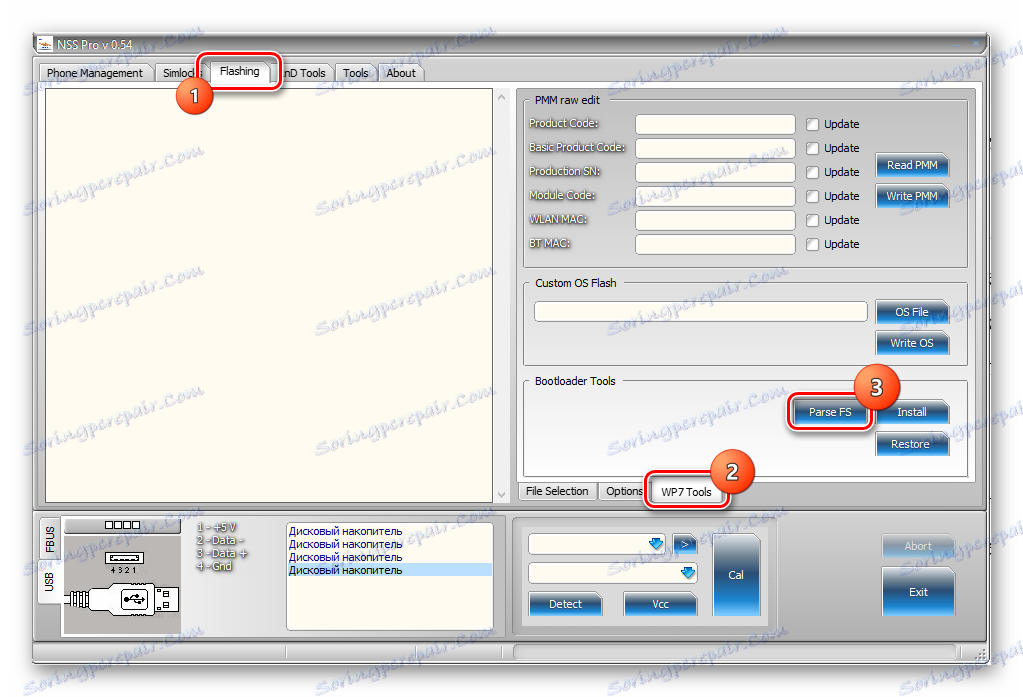The height and width of the screenshot is (697, 1023).
Task: Select the Flashing tab
Action: (x=239, y=71)
